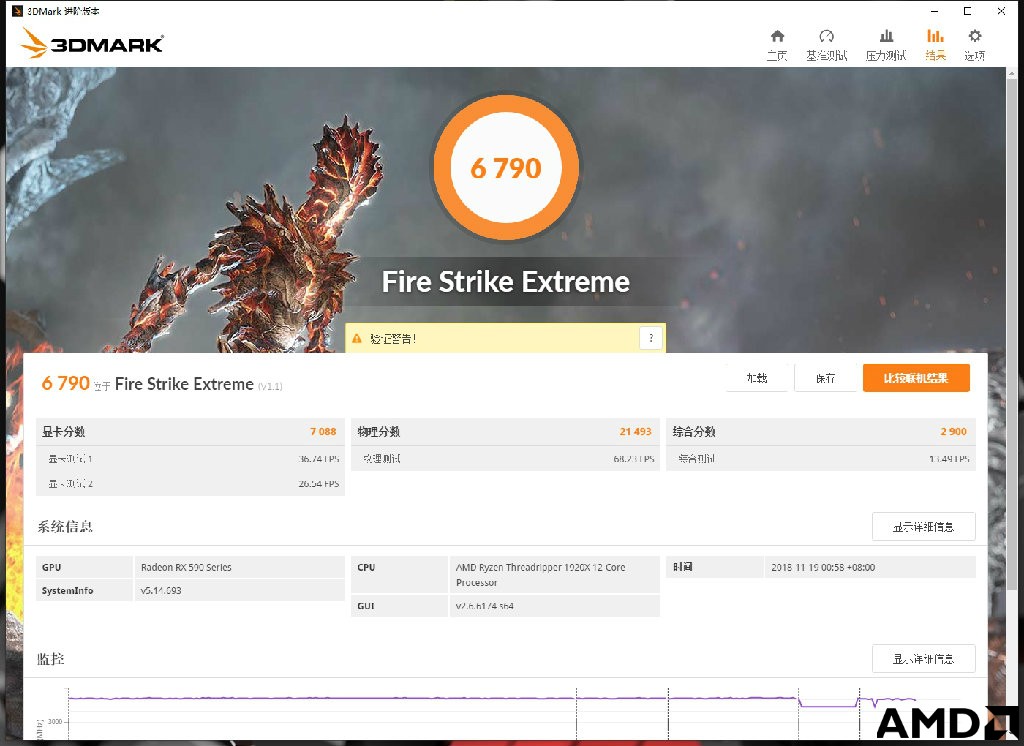Select the combined score 2 900 value
Image resolution: width=1024 pixels, height=746 pixels.
pyautogui.click(x=953, y=431)
